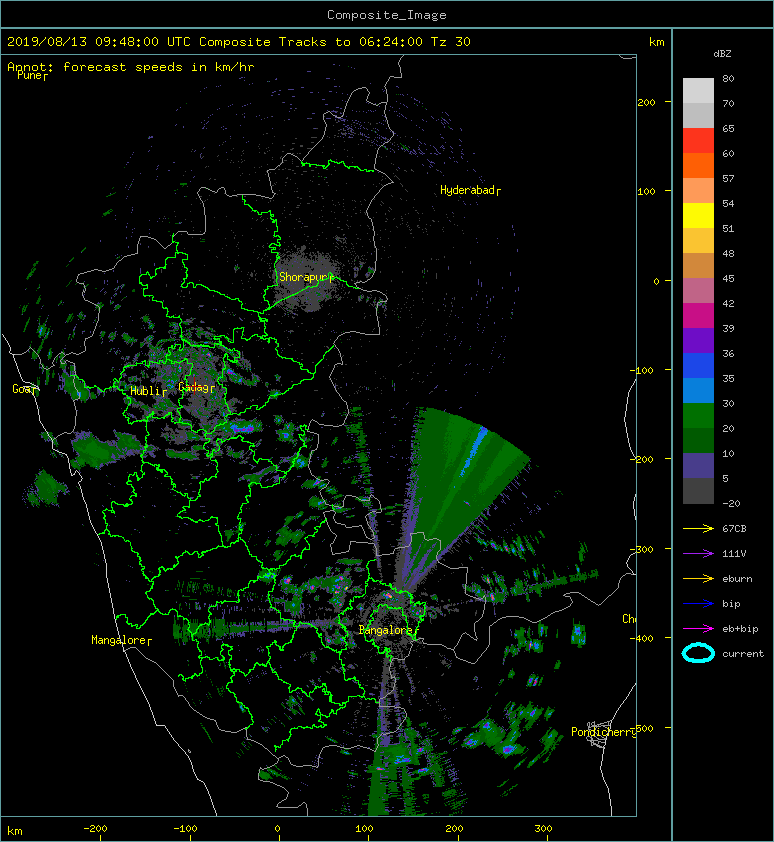Image resolution: width=774 pixels, height=842 pixels.
Task: Click the Mangalore city label
Action: [119, 640]
